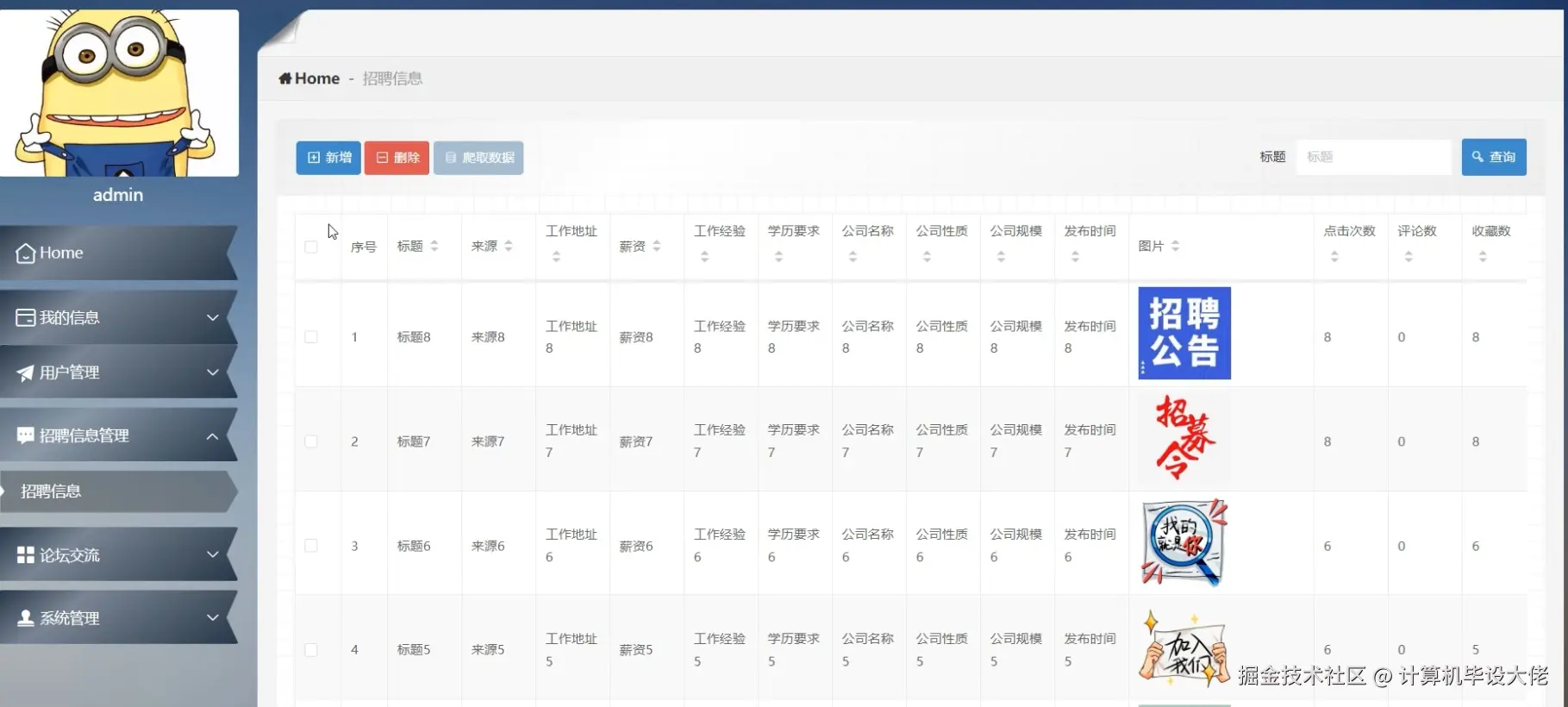
Task: Open 用户管理 sidebar menu
Action: pos(119,372)
